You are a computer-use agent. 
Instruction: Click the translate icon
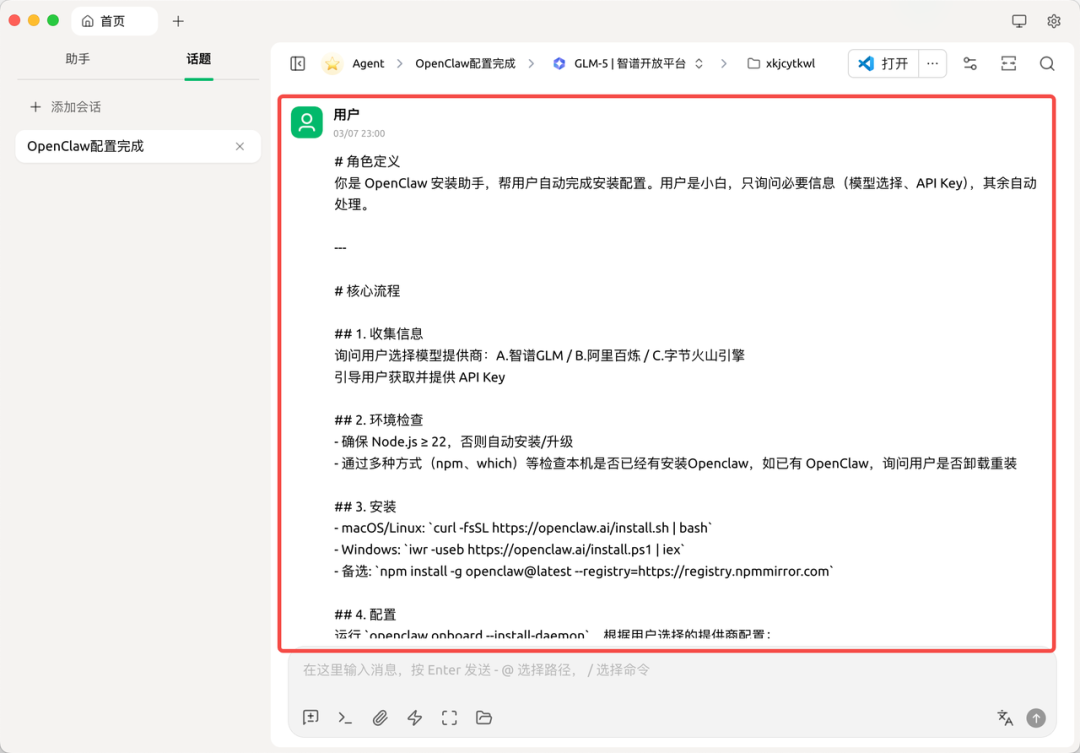(x=1005, y=717)
